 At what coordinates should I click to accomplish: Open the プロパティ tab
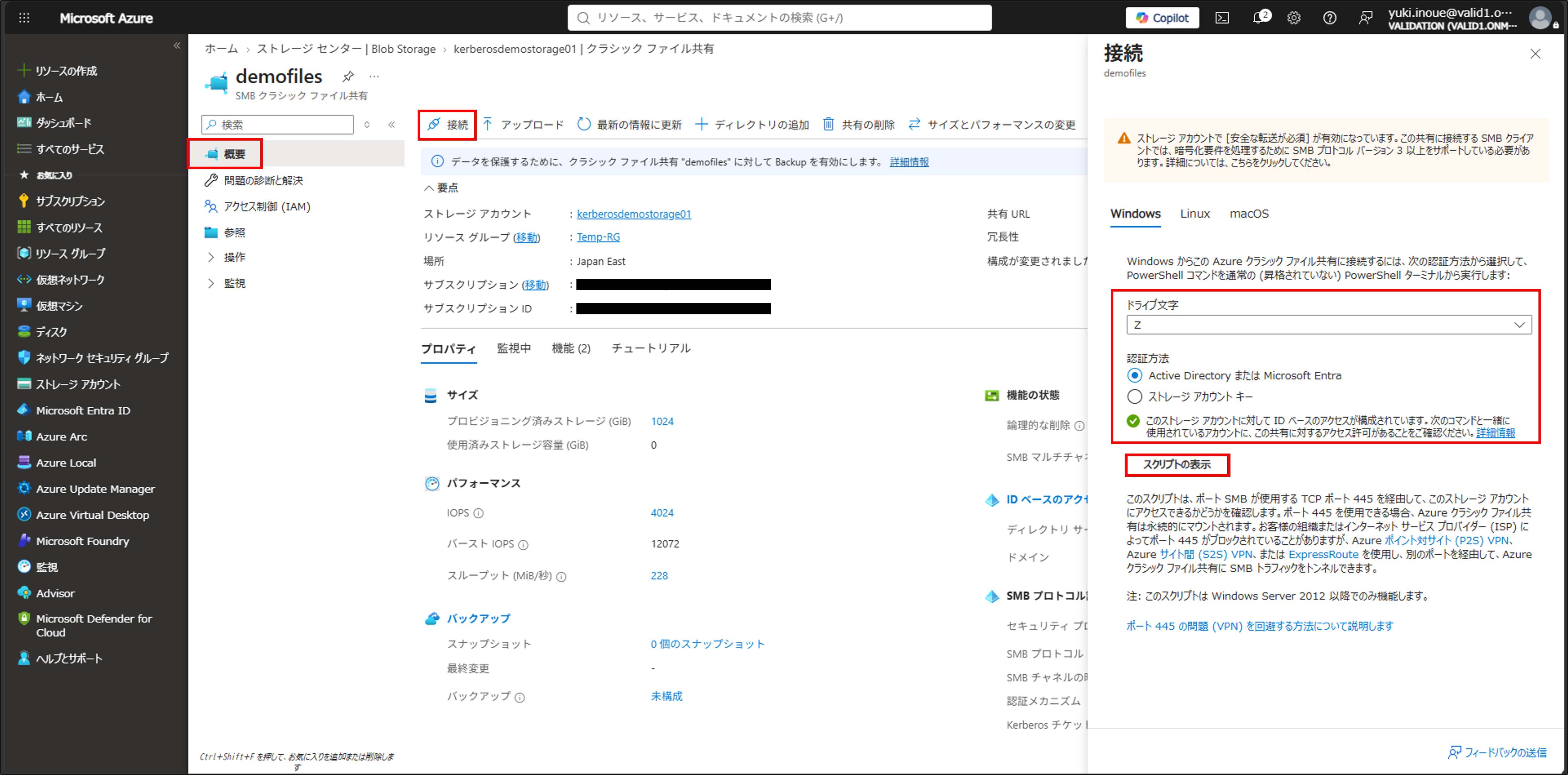[449, 349]
